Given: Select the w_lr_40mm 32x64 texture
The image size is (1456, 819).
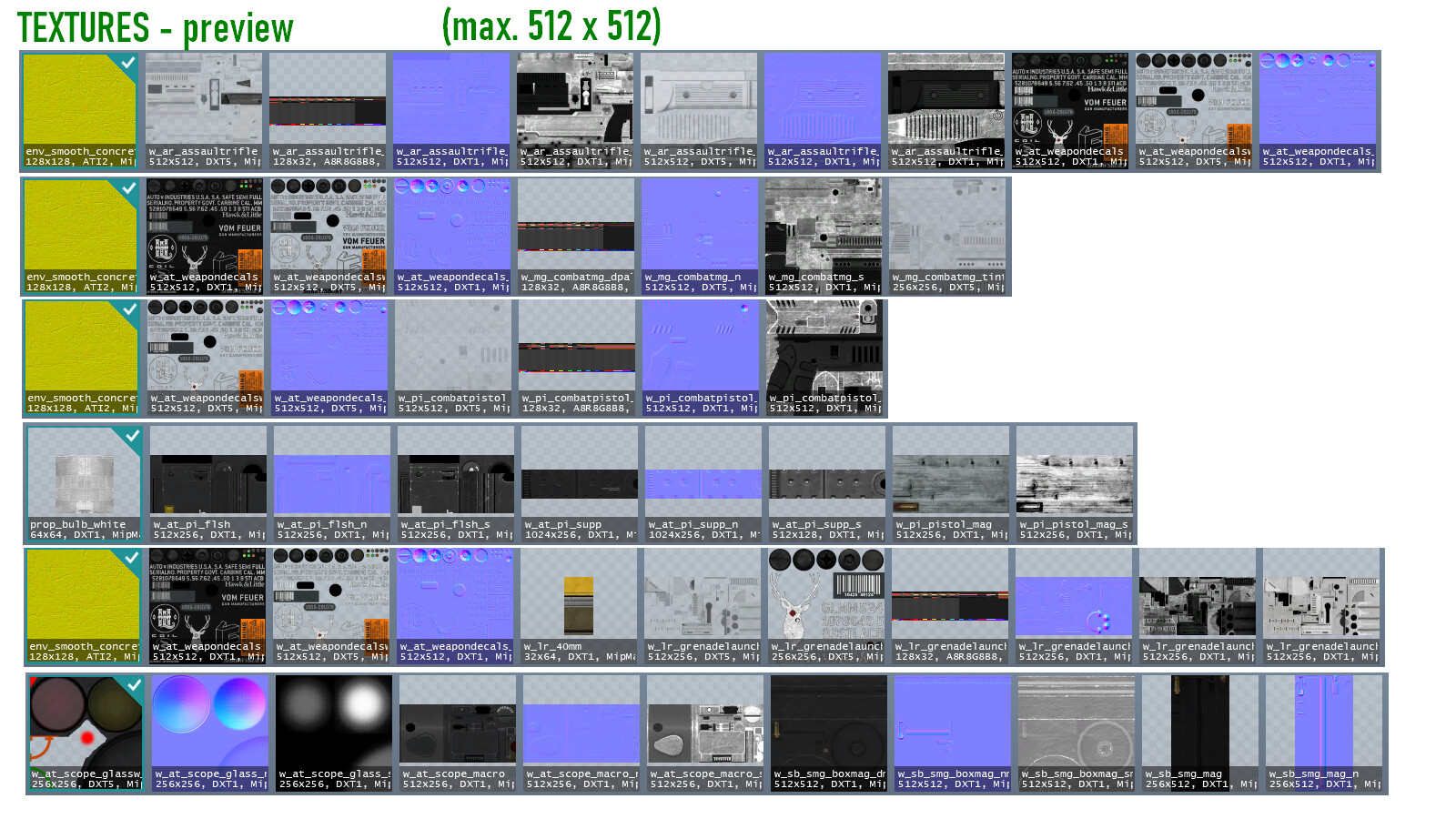Looking at the screenshot, I should click(579, 606).
